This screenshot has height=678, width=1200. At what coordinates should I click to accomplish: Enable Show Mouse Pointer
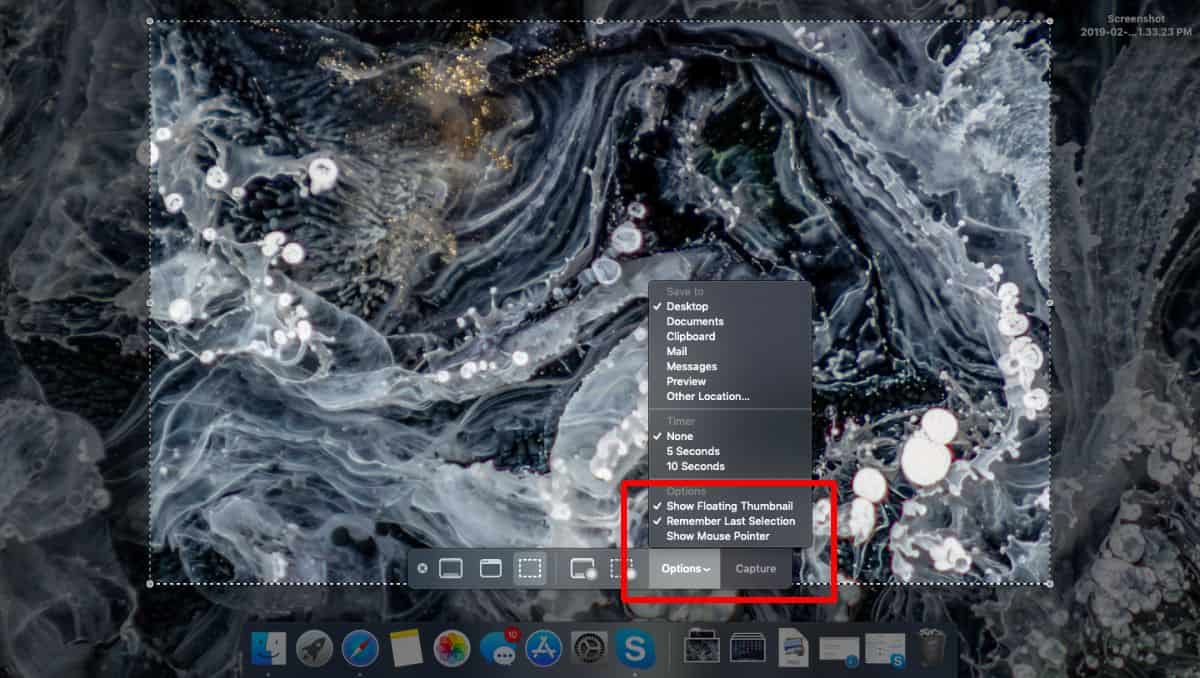pos(717,536)
